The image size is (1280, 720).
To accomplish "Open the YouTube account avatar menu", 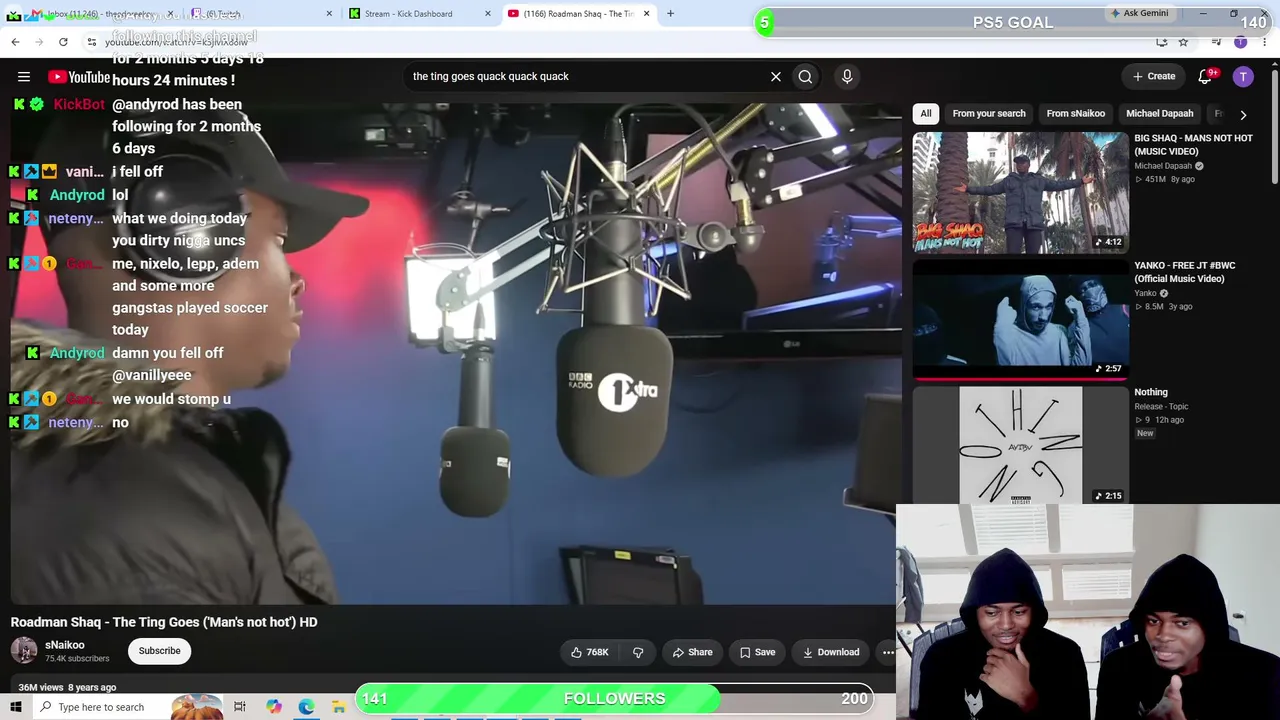I will [x=1243, y=76].
